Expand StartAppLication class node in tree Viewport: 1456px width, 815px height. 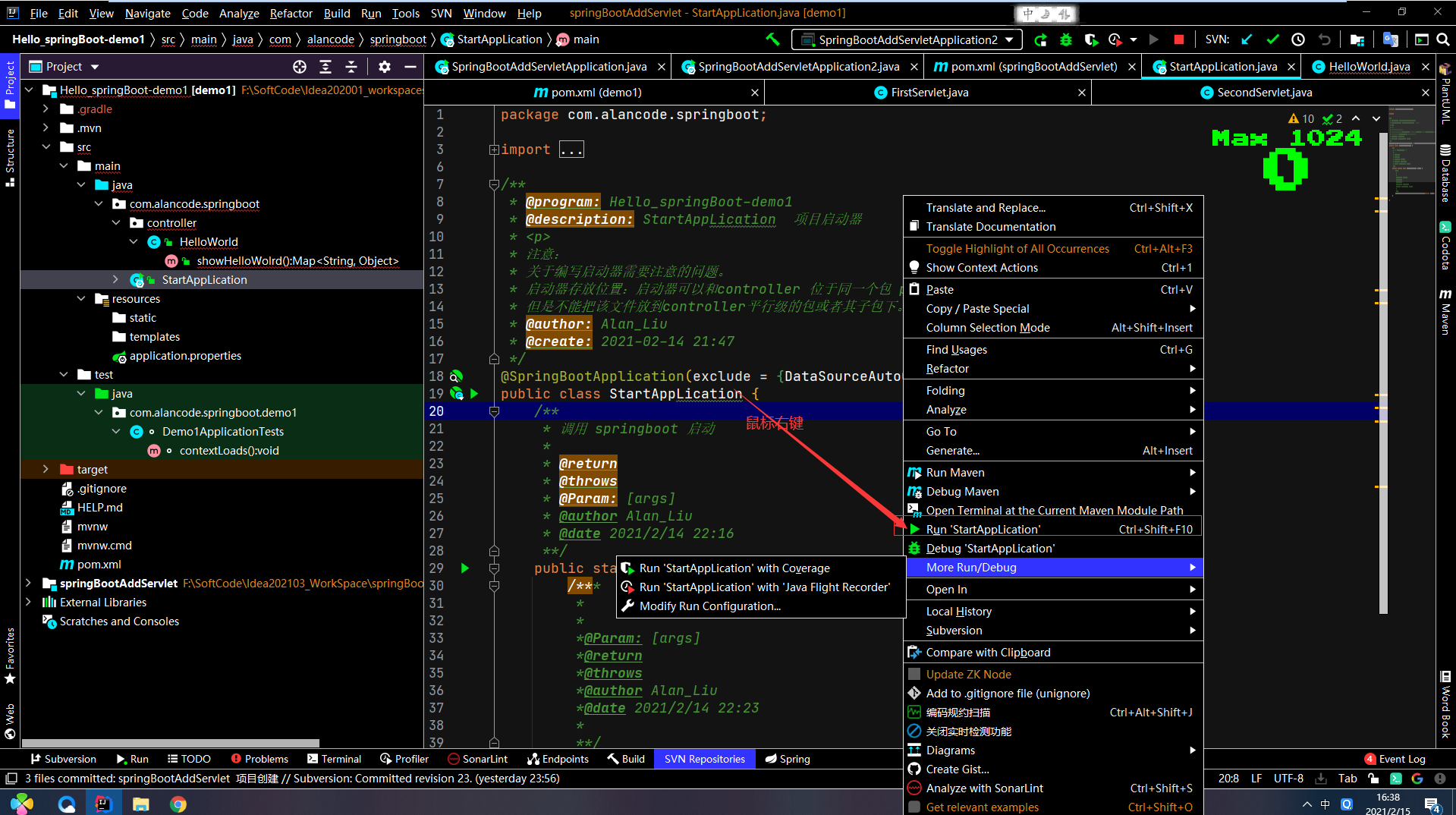[115, 280]
